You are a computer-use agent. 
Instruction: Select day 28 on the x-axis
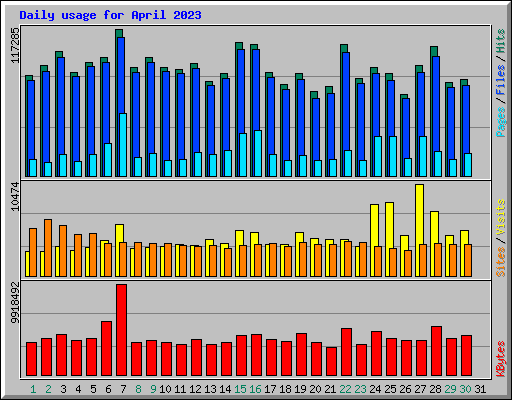click(435, 389)
